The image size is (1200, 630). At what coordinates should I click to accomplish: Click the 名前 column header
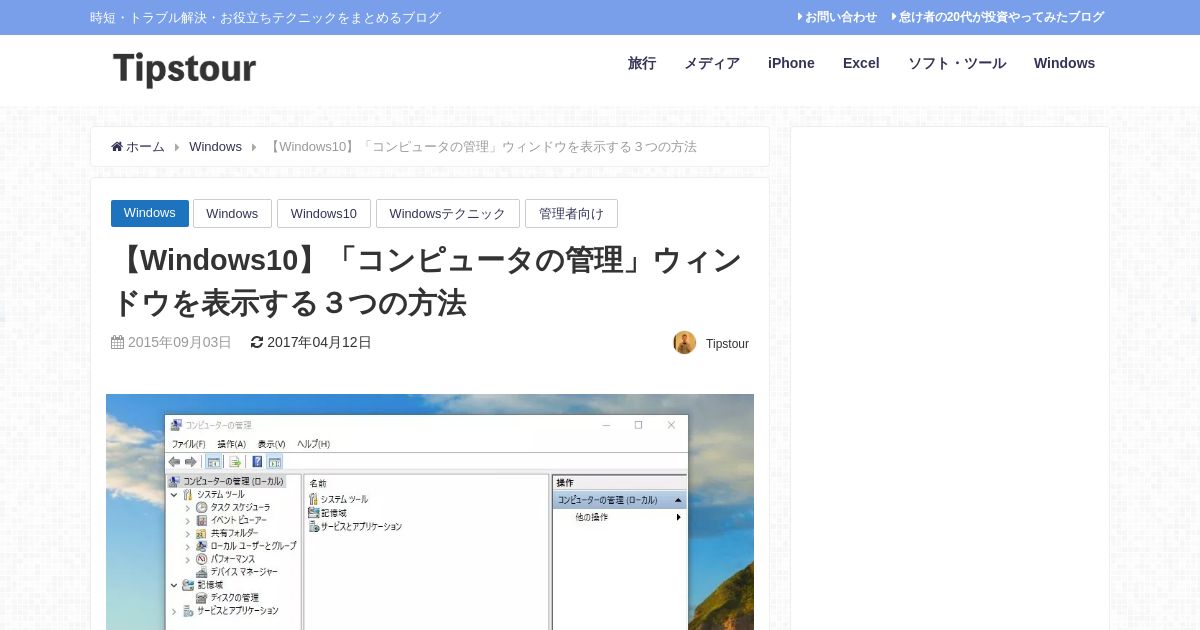(318, 483)
